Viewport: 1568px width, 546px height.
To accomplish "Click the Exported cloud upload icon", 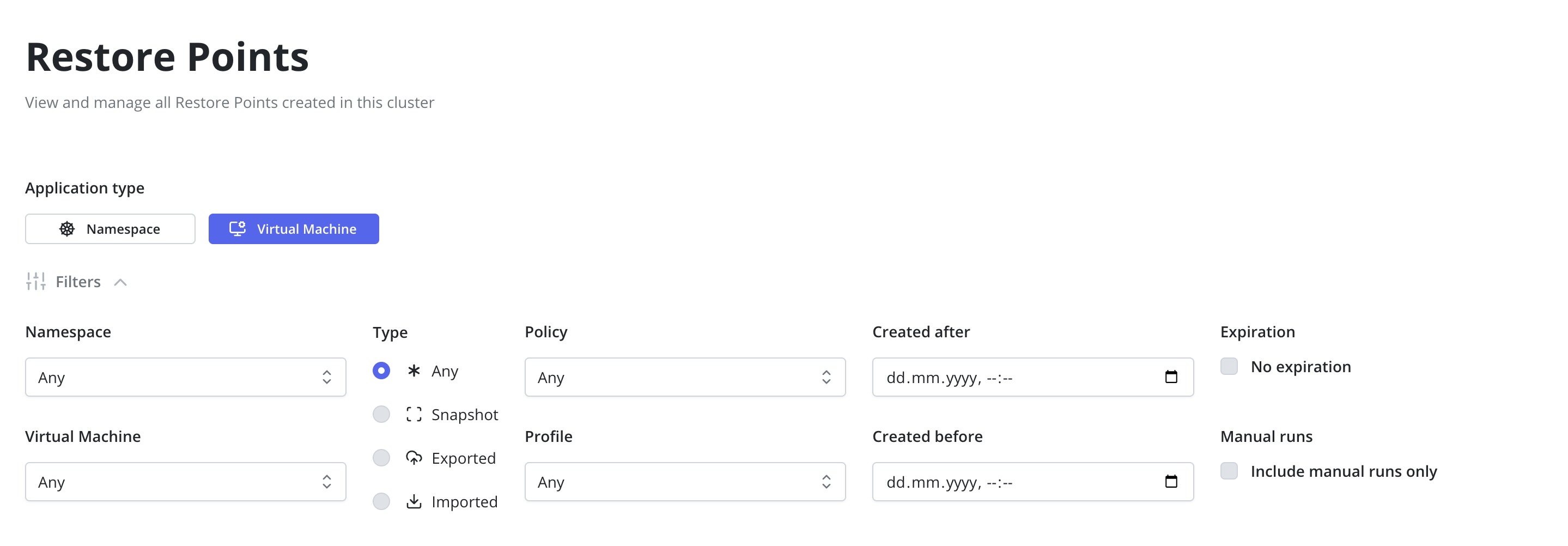I will click(x=414, y=458).
